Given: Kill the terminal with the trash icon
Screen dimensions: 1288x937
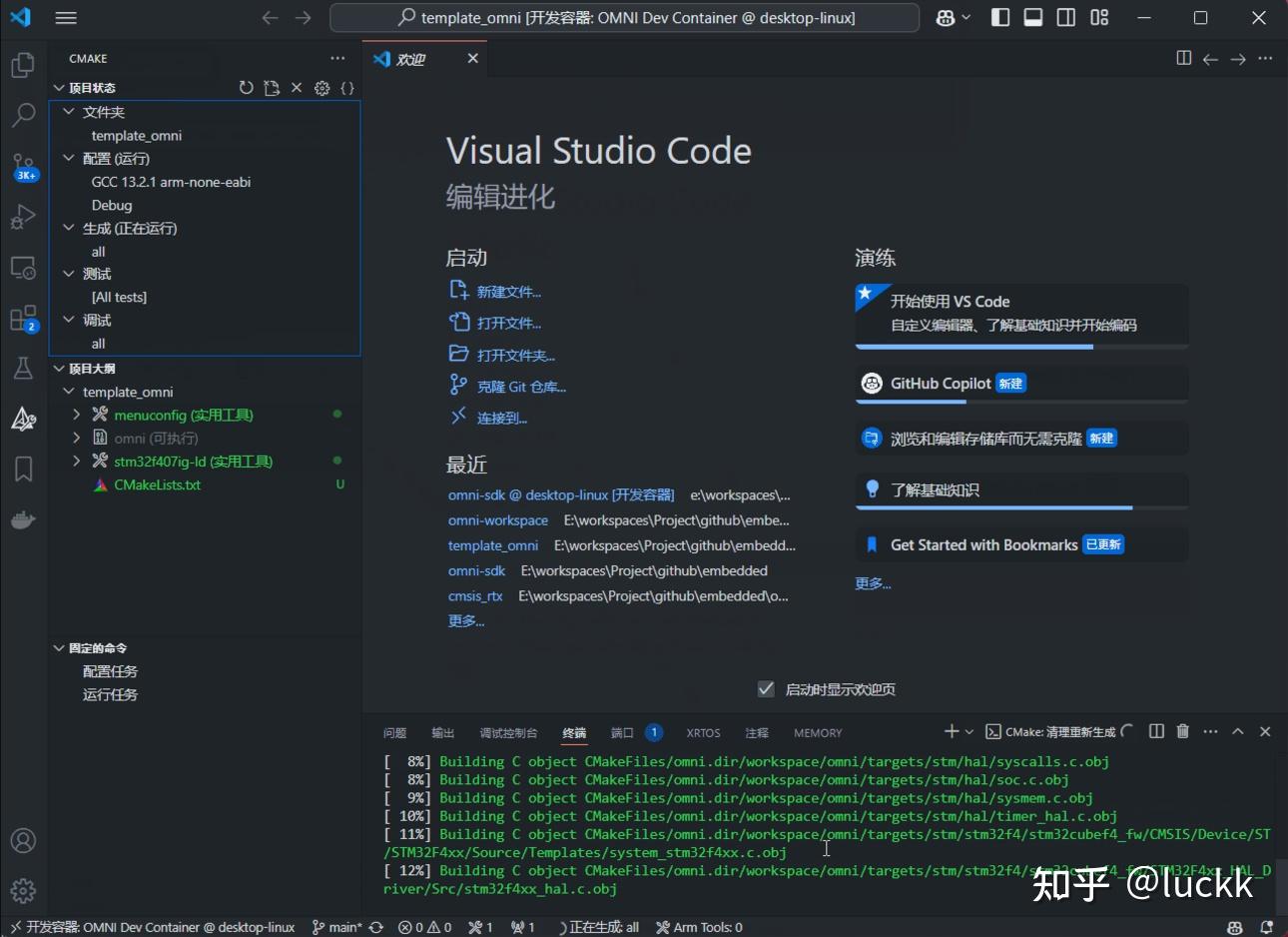Looking at the screenshot, I should tap(1182, 731).
